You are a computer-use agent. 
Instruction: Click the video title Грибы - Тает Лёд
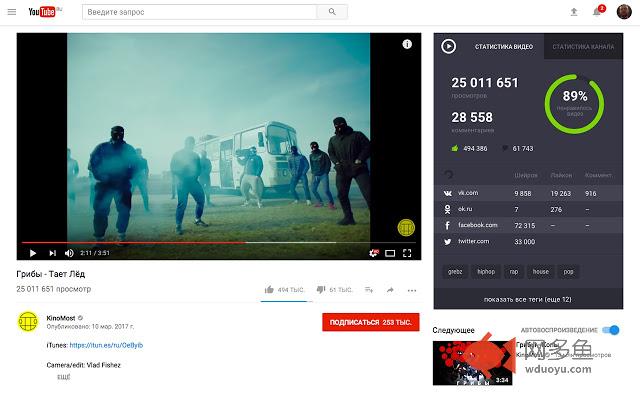coord(51,274)
